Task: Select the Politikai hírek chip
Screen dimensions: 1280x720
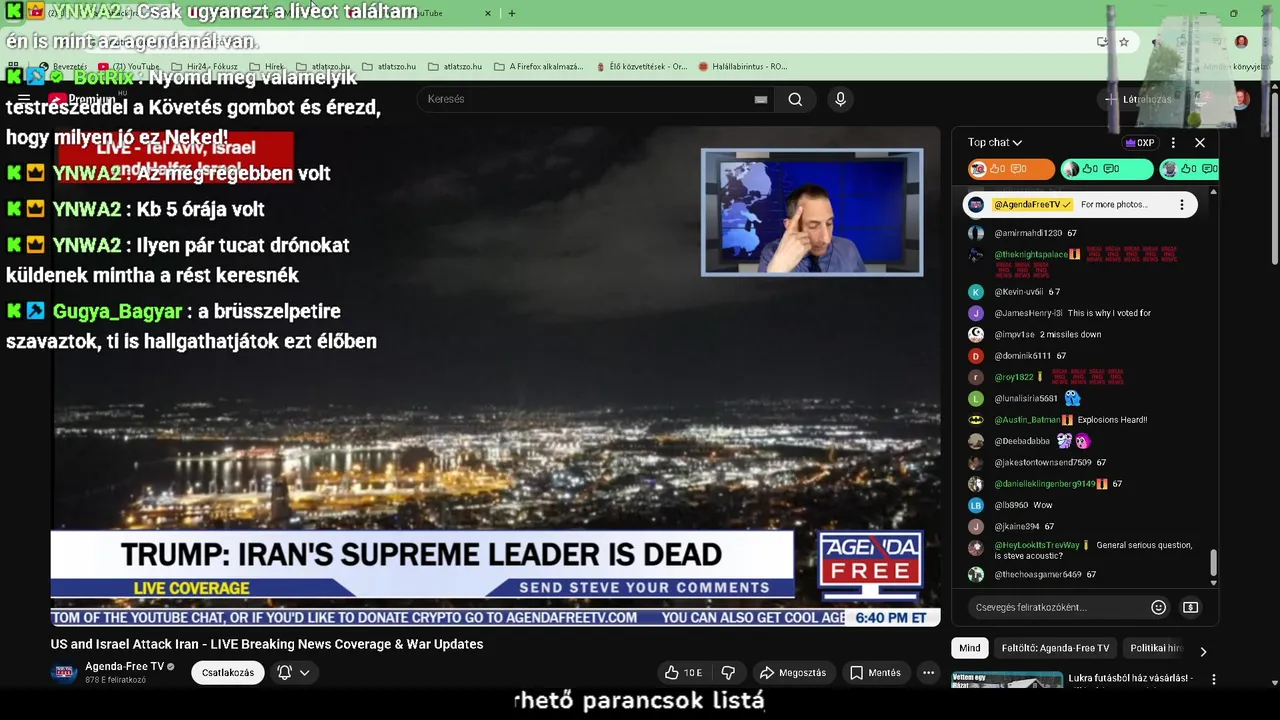Action: [1156, 648]
